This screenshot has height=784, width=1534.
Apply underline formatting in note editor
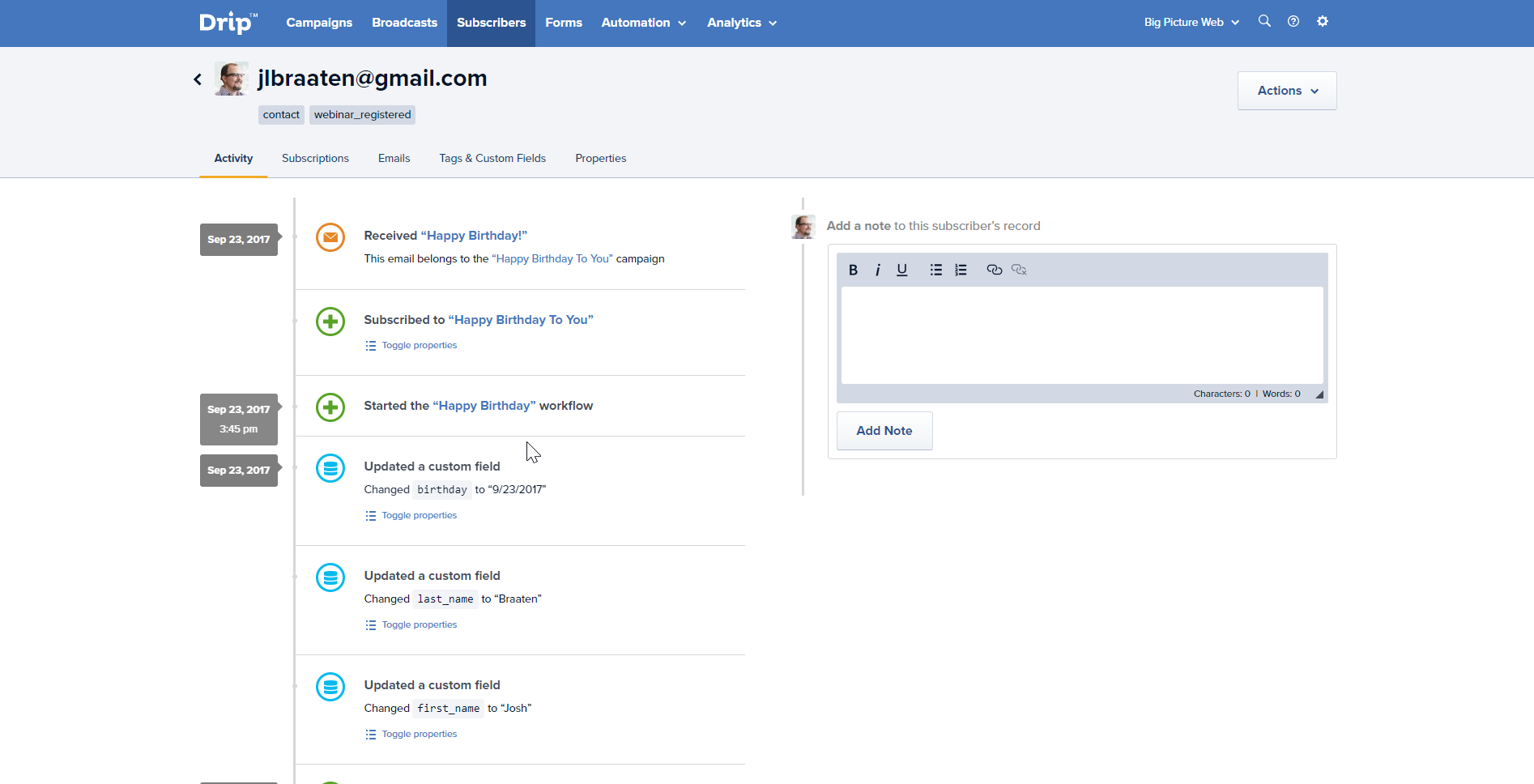click(901, 270)
